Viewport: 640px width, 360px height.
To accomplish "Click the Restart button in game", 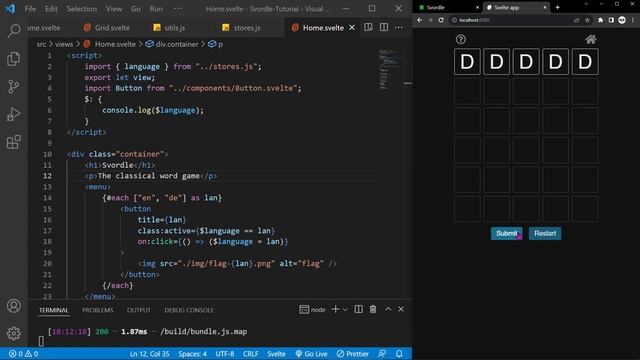I will pos(545,233).
